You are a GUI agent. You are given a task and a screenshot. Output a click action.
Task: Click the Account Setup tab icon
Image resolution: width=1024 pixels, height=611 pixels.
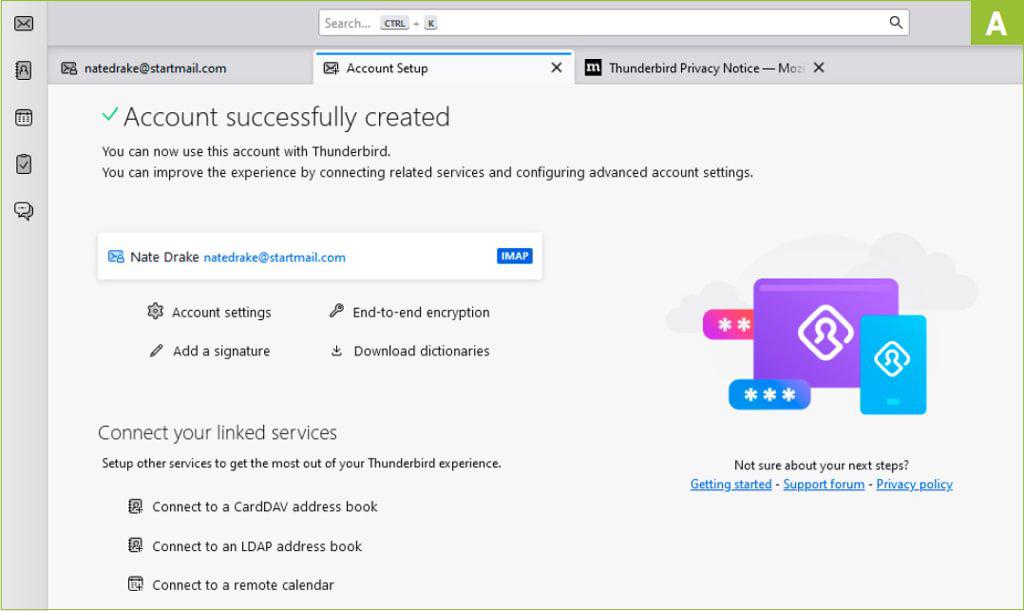click(331, 68)
